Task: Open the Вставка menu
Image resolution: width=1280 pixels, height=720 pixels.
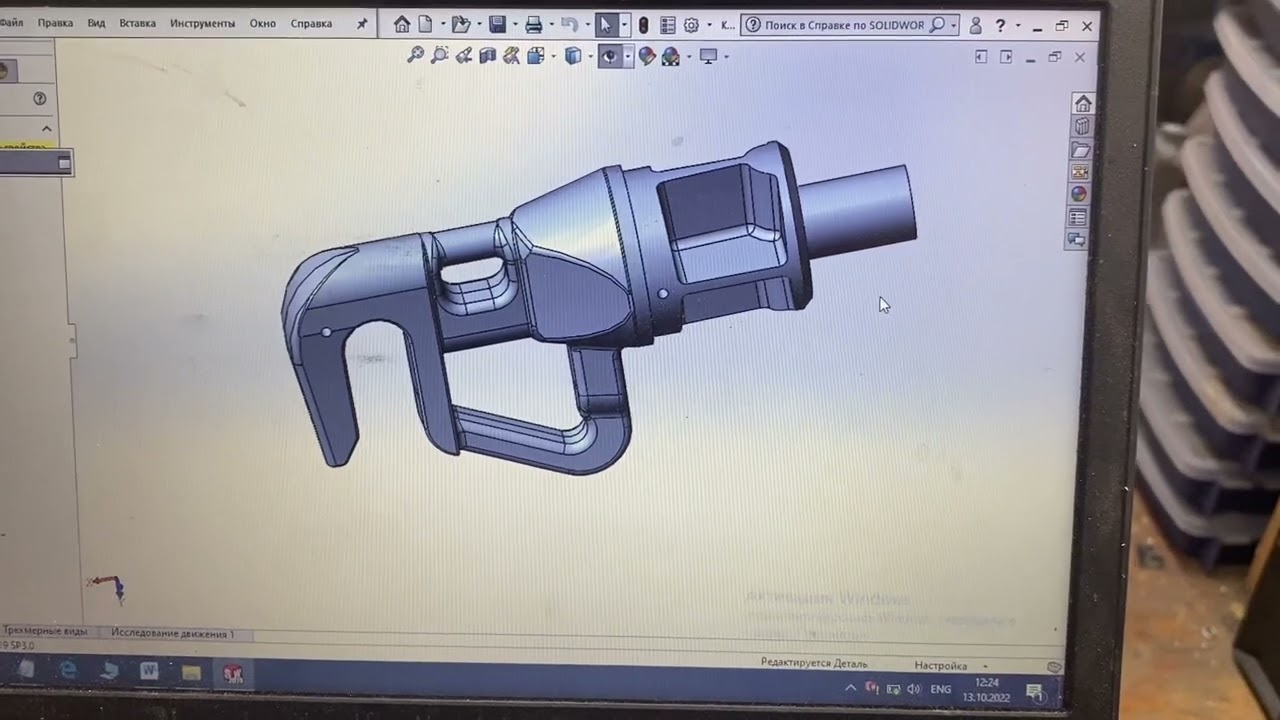Action: pyautogui.click(x=137, y=23)
